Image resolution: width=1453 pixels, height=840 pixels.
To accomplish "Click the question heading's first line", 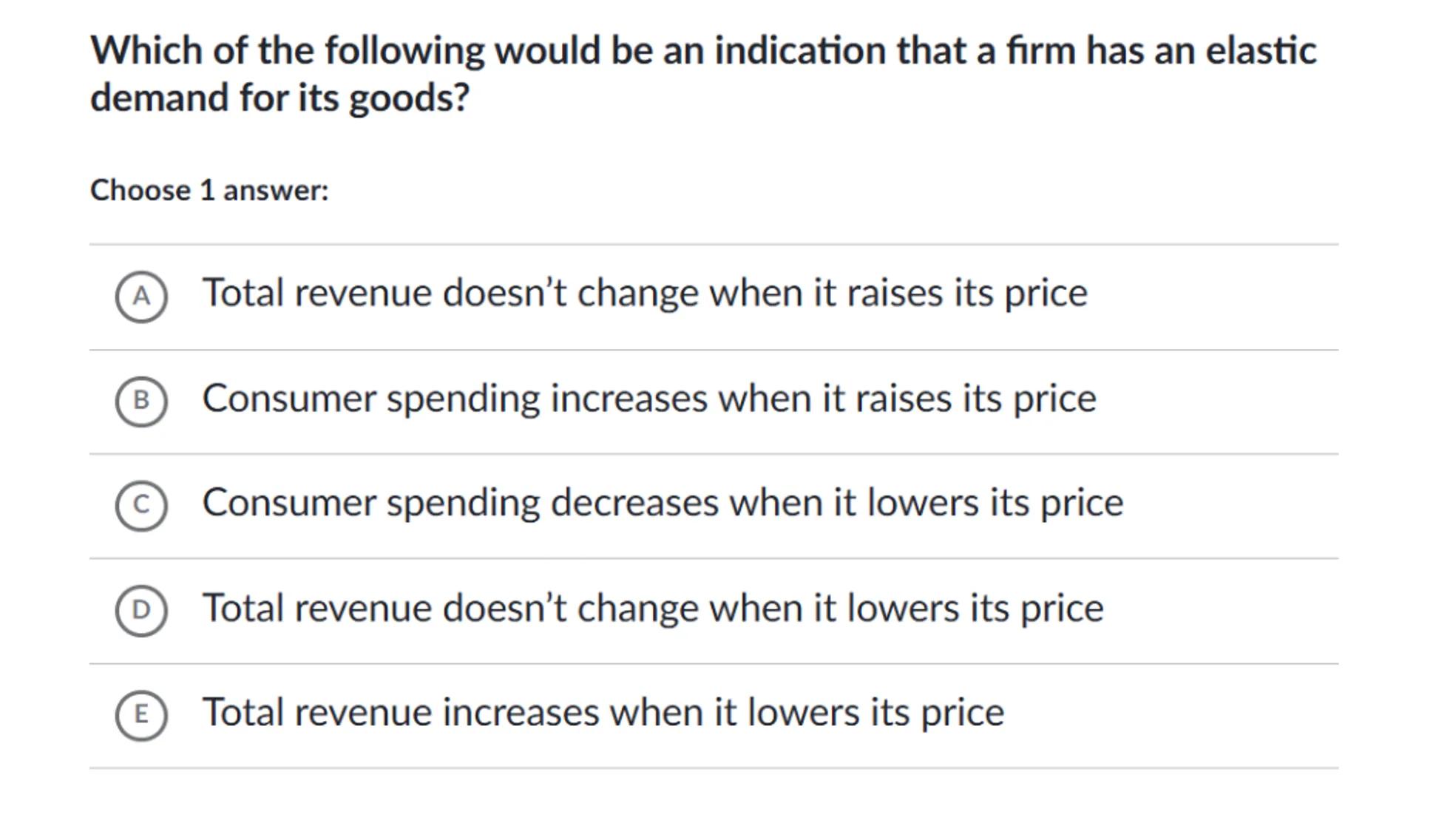I will (x=702, y=51).
